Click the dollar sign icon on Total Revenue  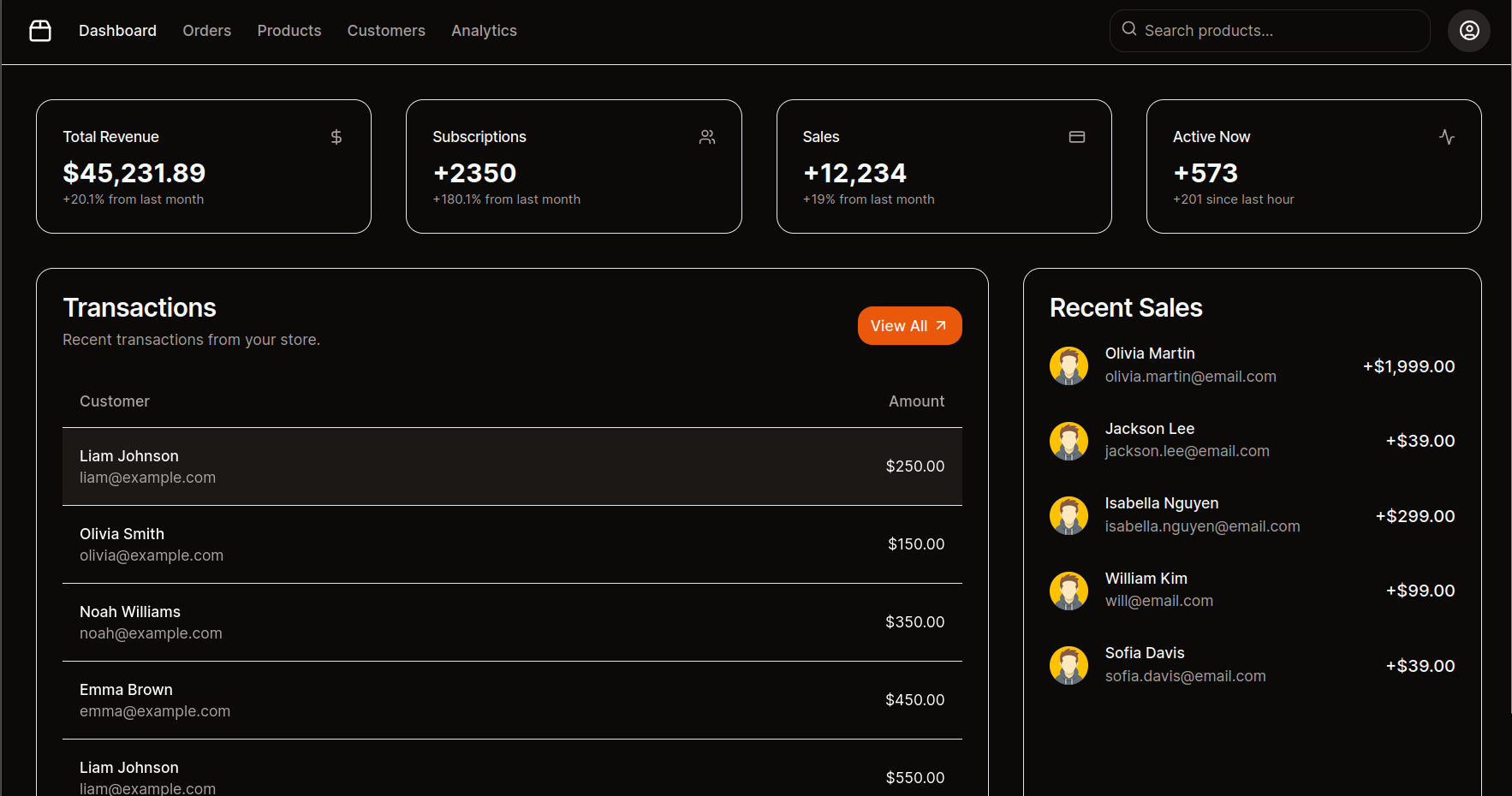coord(336,137)
